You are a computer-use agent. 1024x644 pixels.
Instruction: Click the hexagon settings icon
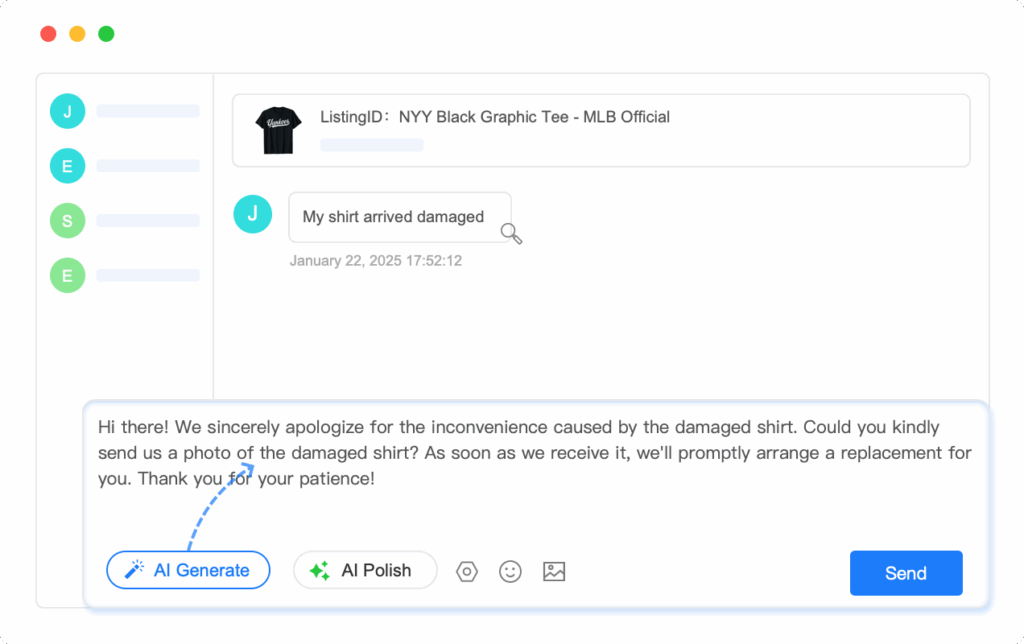pyautogui.click(x=466, y=571)
